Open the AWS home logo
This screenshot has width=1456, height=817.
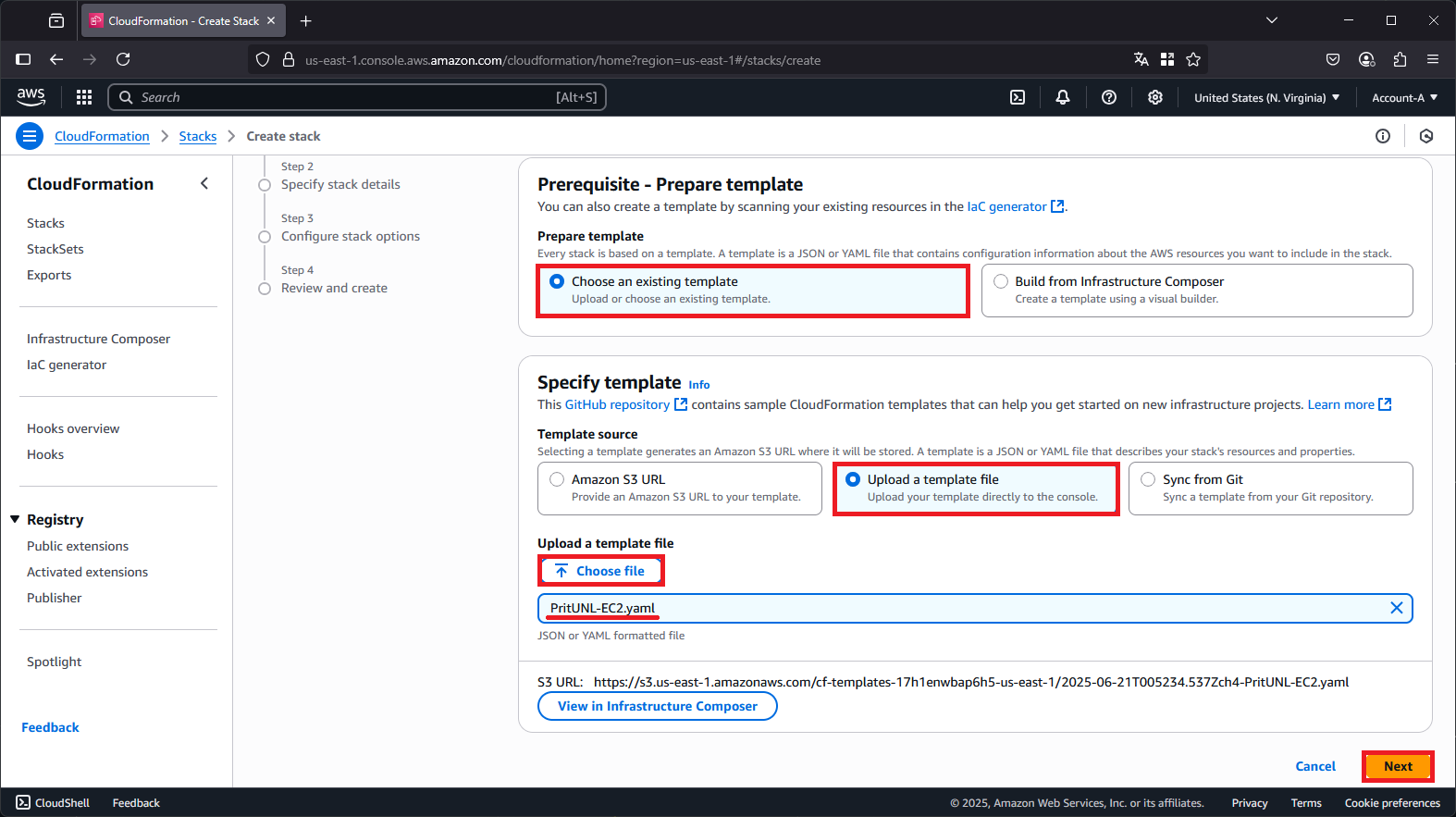point(31,97)
